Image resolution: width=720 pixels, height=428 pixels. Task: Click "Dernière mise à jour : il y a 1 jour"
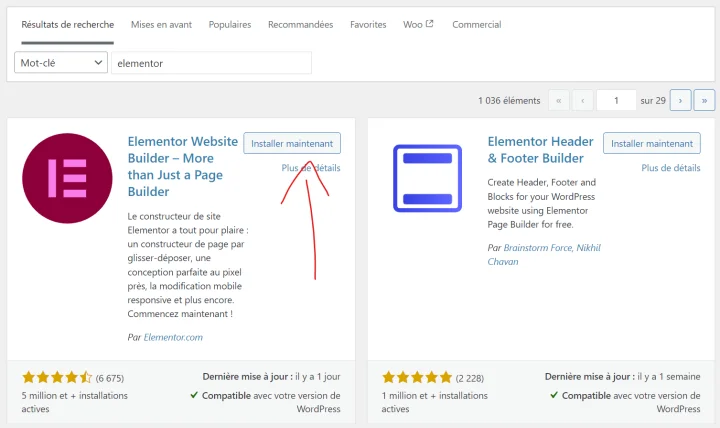[x=271, y=377]
